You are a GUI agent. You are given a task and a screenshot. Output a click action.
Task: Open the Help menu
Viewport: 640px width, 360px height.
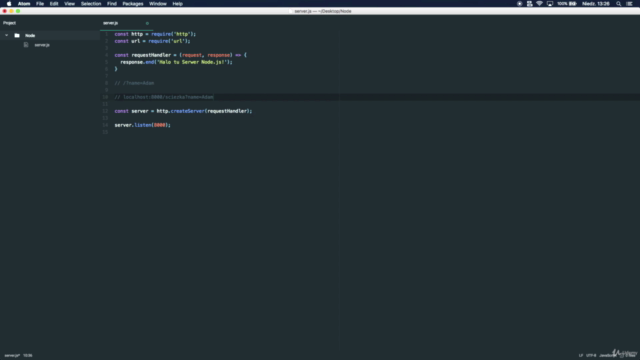pos(178,4)
